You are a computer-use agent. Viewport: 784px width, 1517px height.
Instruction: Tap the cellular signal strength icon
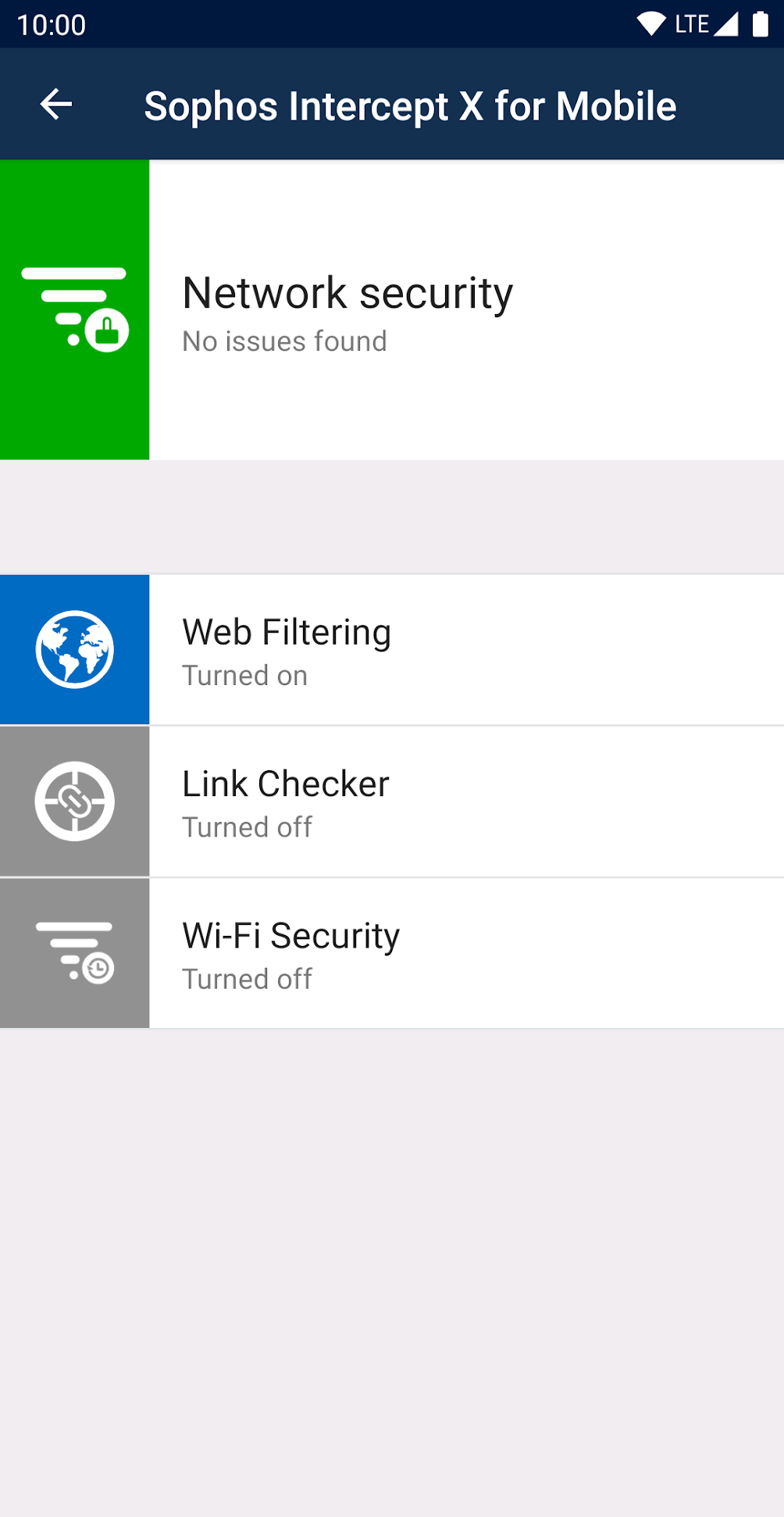pos(726,24)
